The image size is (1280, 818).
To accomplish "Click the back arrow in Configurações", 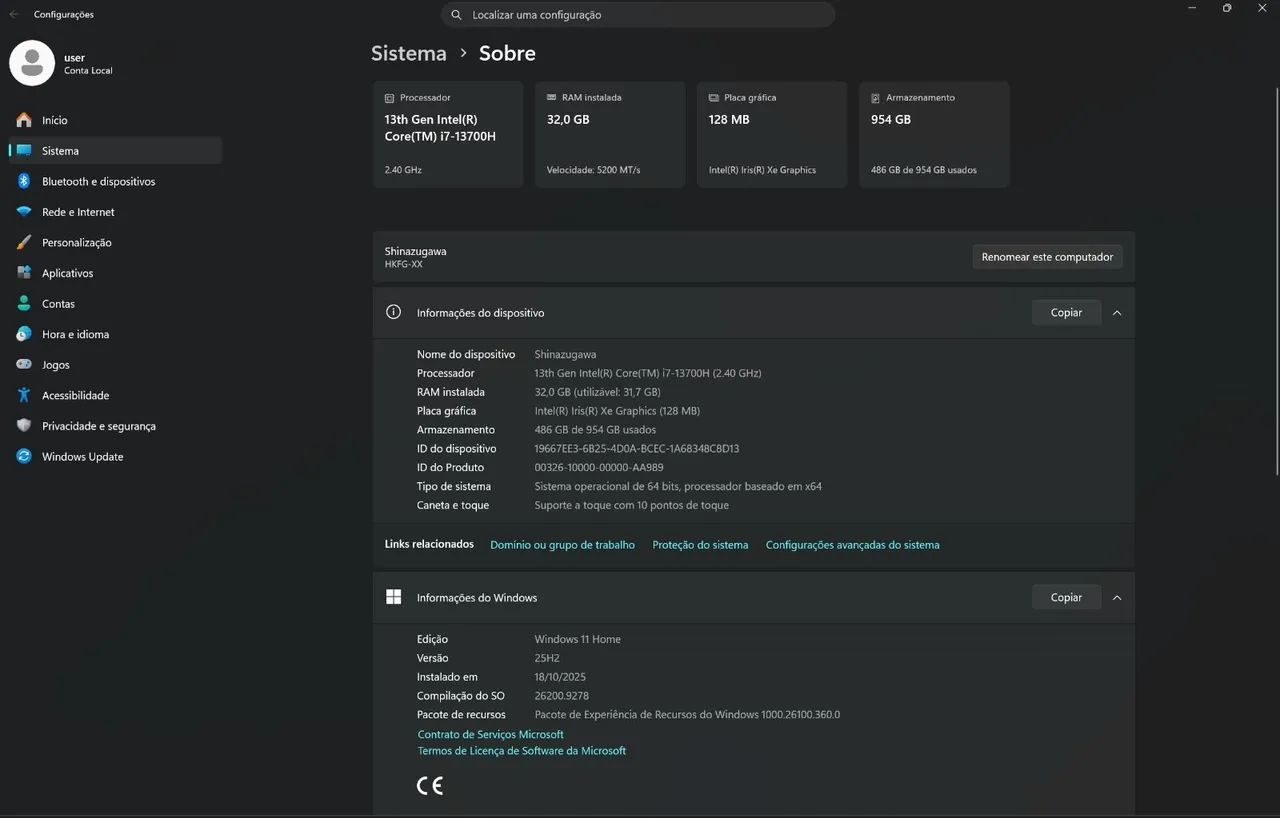I will coord(14,15).
